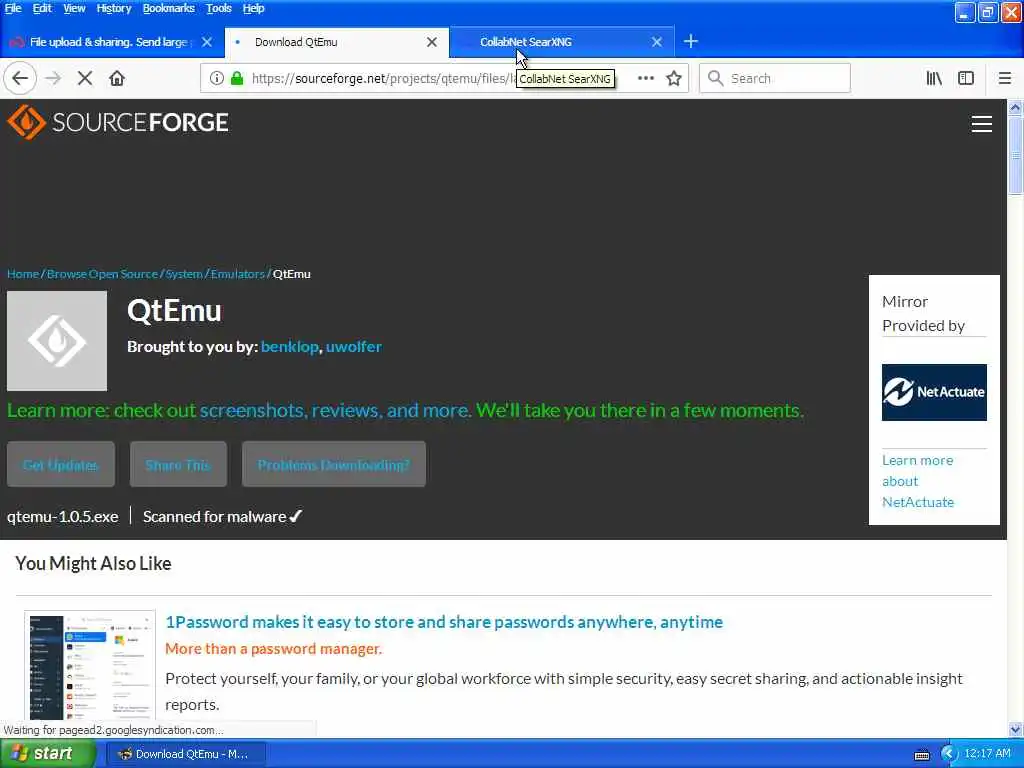Follow the System breadcrumb link
The width and height of the screenshot is (1024, 768).
[x=184, y=274]
